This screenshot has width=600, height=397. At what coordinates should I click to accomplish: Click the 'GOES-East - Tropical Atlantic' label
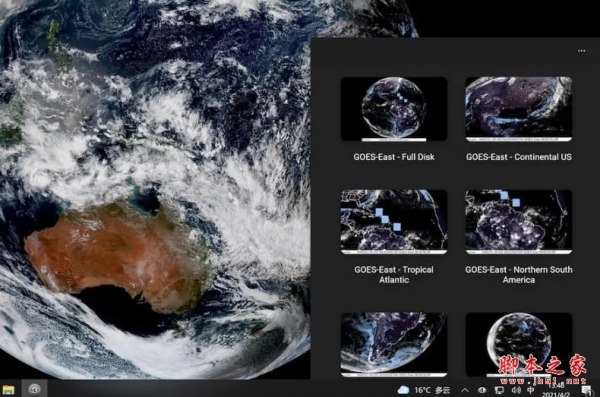394,274
